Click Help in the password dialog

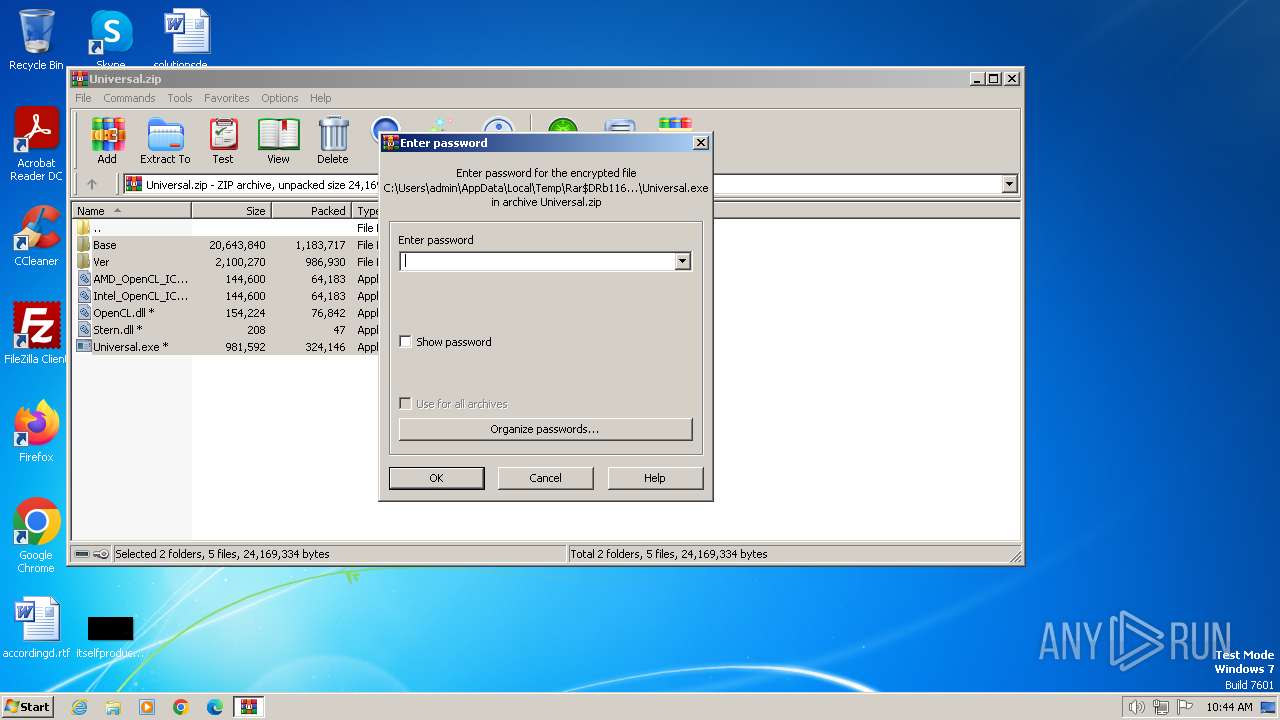[655, 478]
